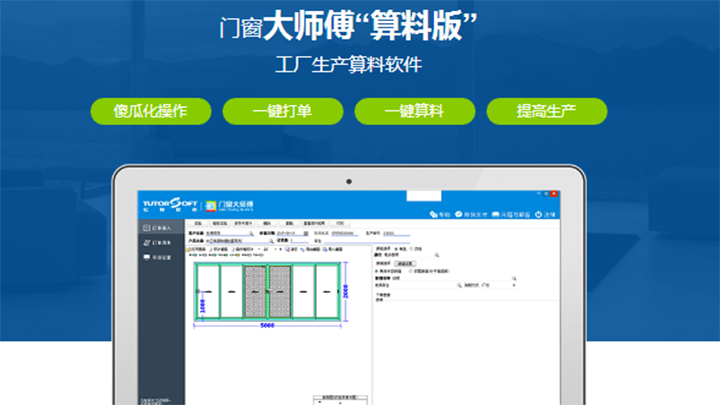Click the 帮助 help icon in header
Image resolution: width=720 pixels, height=405 pixels.
(x=433, y=214)
